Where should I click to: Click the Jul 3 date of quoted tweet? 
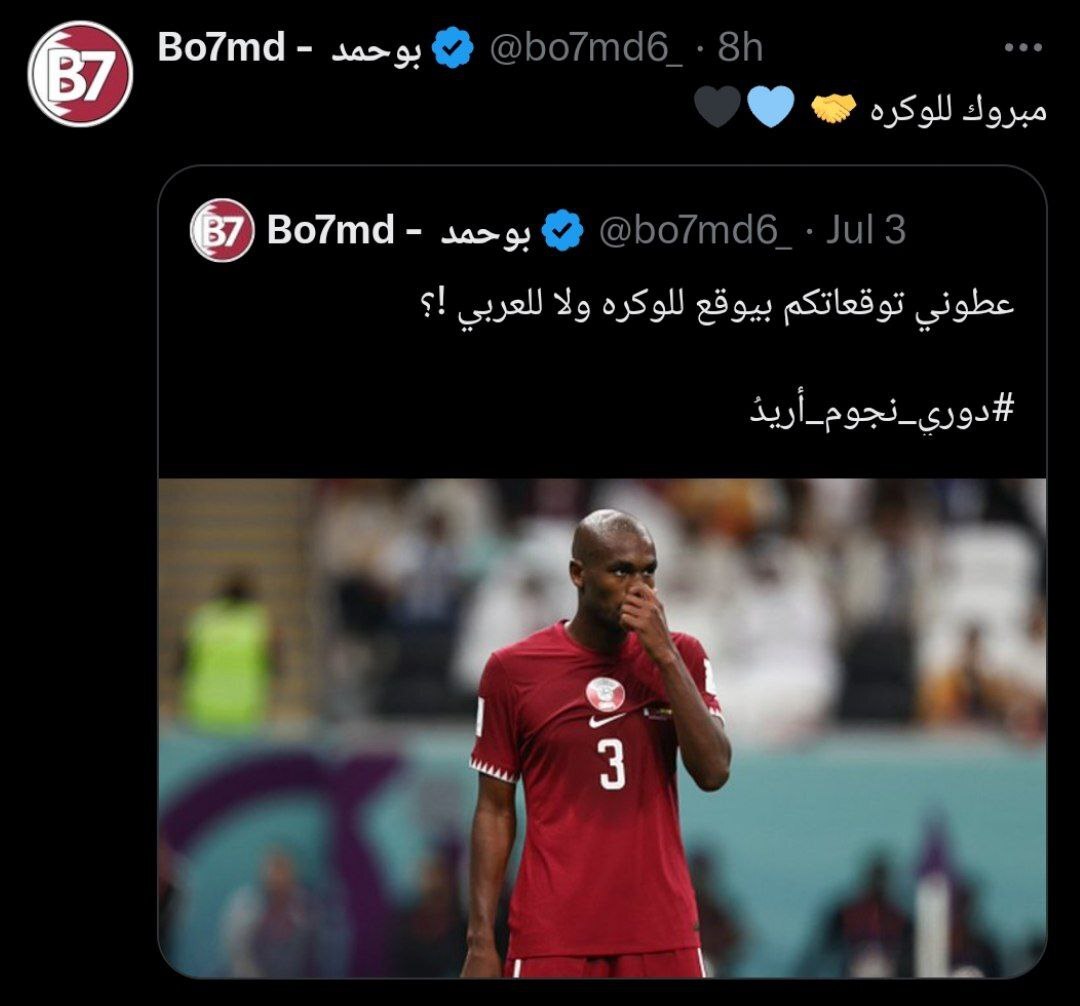pos(865,229)
